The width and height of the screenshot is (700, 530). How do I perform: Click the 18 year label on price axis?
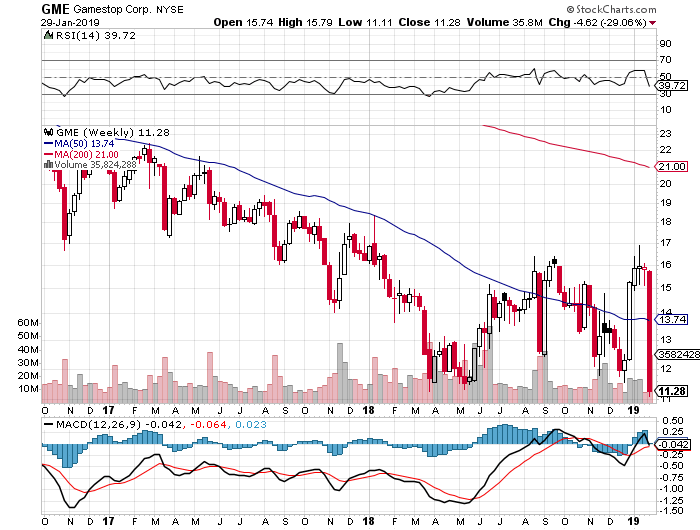point(368,410)
